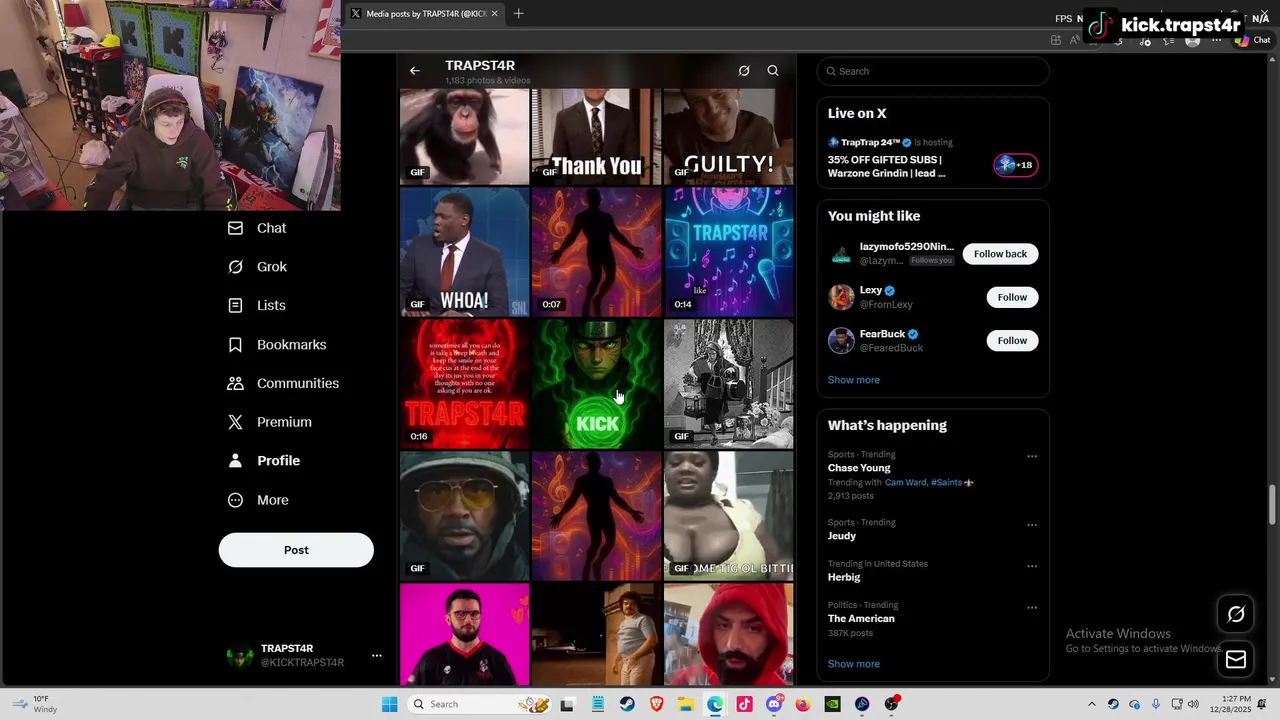
Task: Click the TRAPST4R account avatar at bottom
Action: (240, 656)
